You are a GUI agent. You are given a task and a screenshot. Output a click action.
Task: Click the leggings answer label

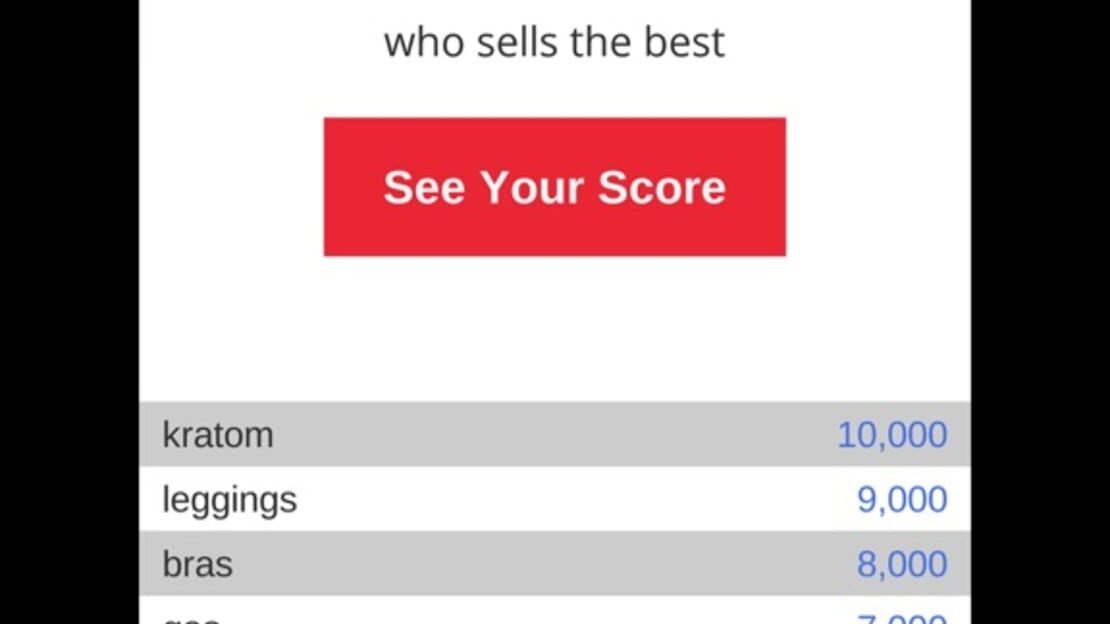pyautogui.click(x=229, y=501)
